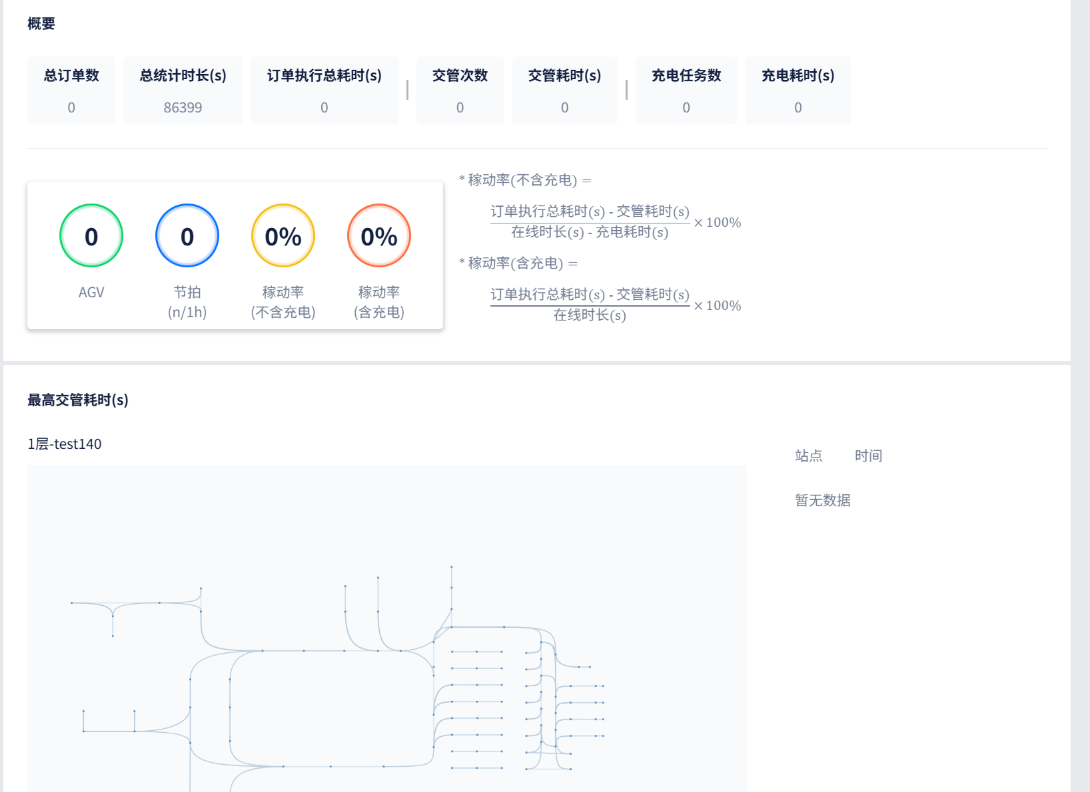This screenshot has height=792, width=1090.
Task: Click the 1层-test140 map label
Action: 65,444
